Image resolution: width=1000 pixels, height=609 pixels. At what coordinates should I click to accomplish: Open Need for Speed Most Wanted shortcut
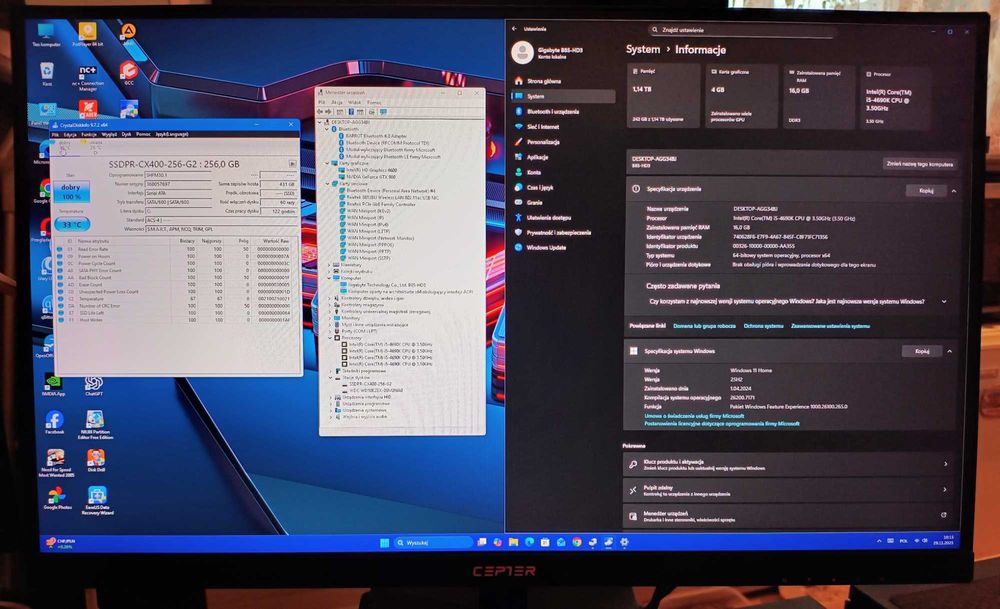56,462
